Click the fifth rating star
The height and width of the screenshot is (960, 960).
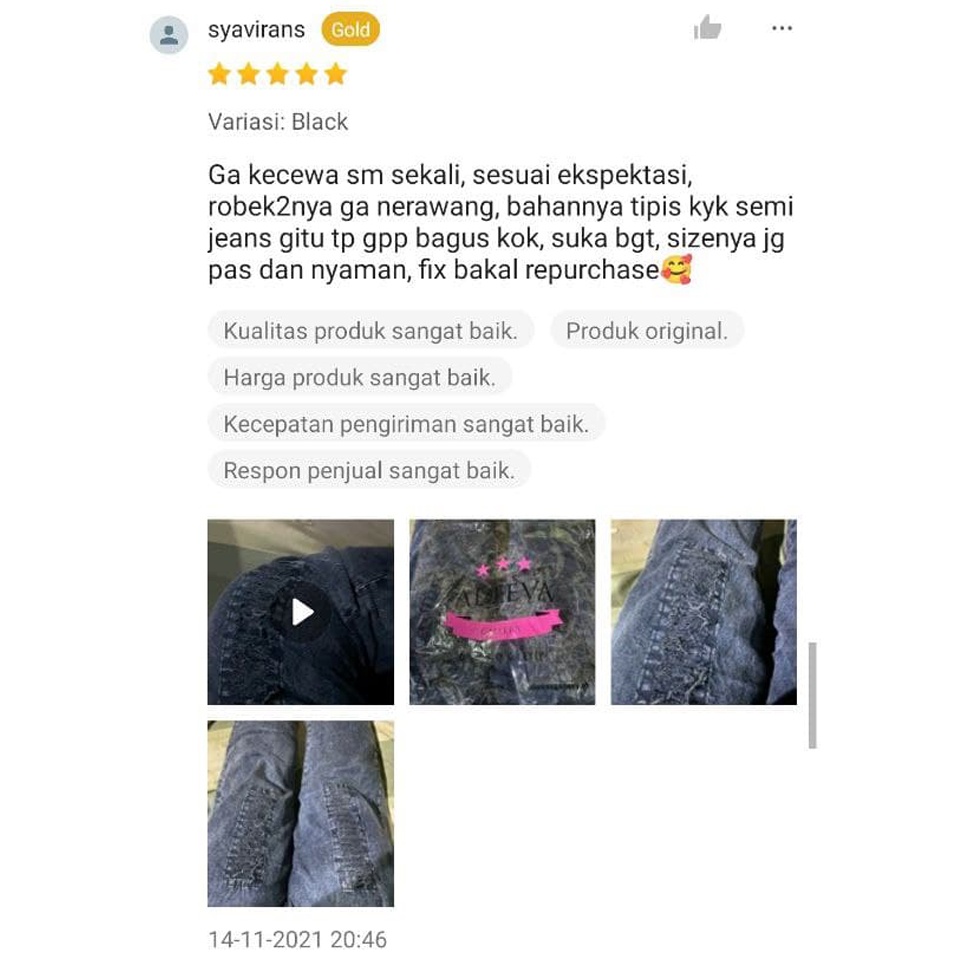point(336,75)
